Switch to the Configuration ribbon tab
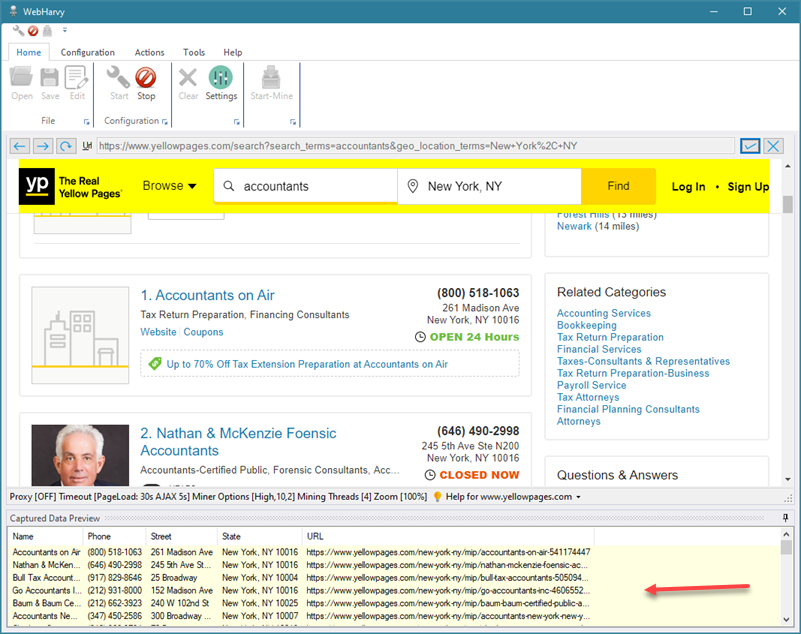 pos(88,52)
